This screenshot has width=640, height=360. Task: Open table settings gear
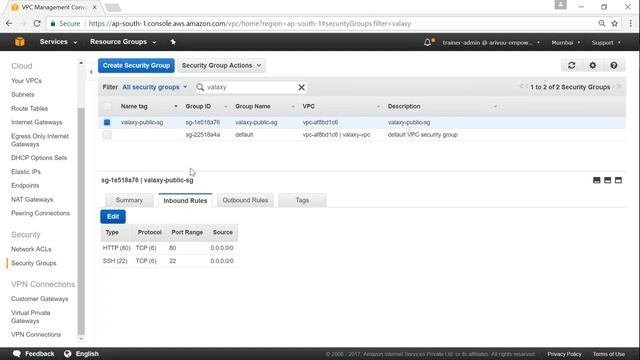593,65
